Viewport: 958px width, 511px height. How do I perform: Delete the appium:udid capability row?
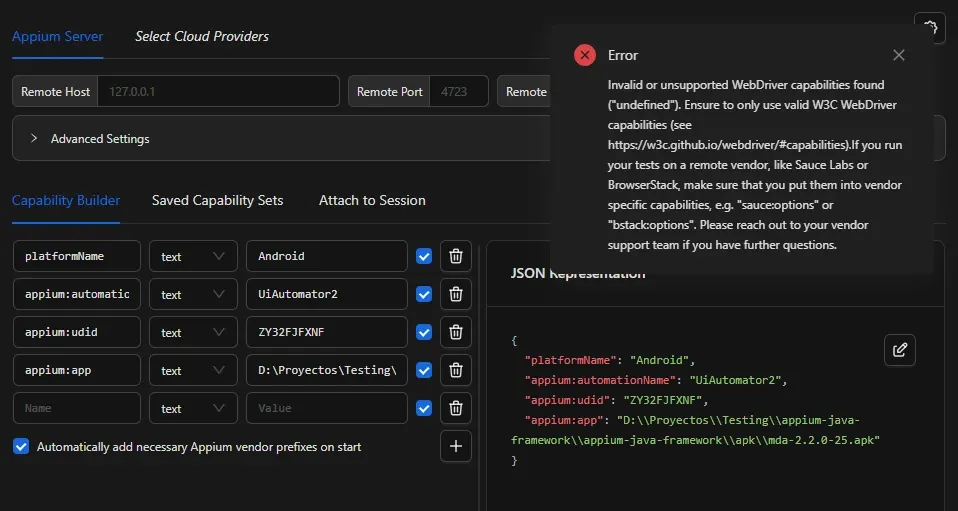(x=456, y=332)
